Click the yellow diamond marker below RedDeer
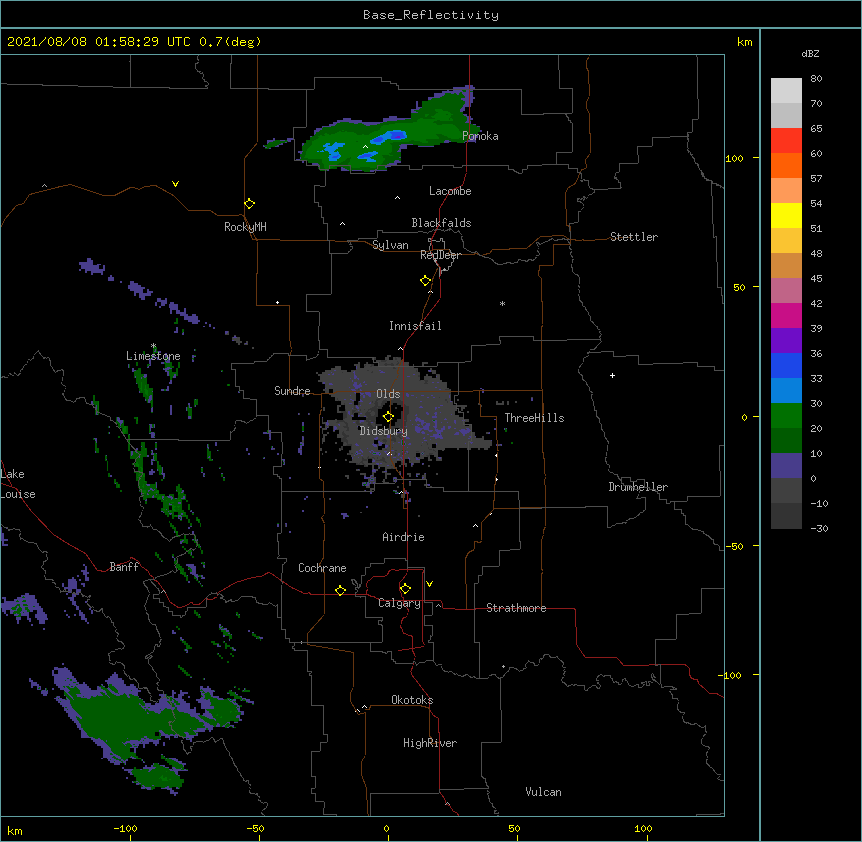The image size is (862, 842). coord(425,281)
